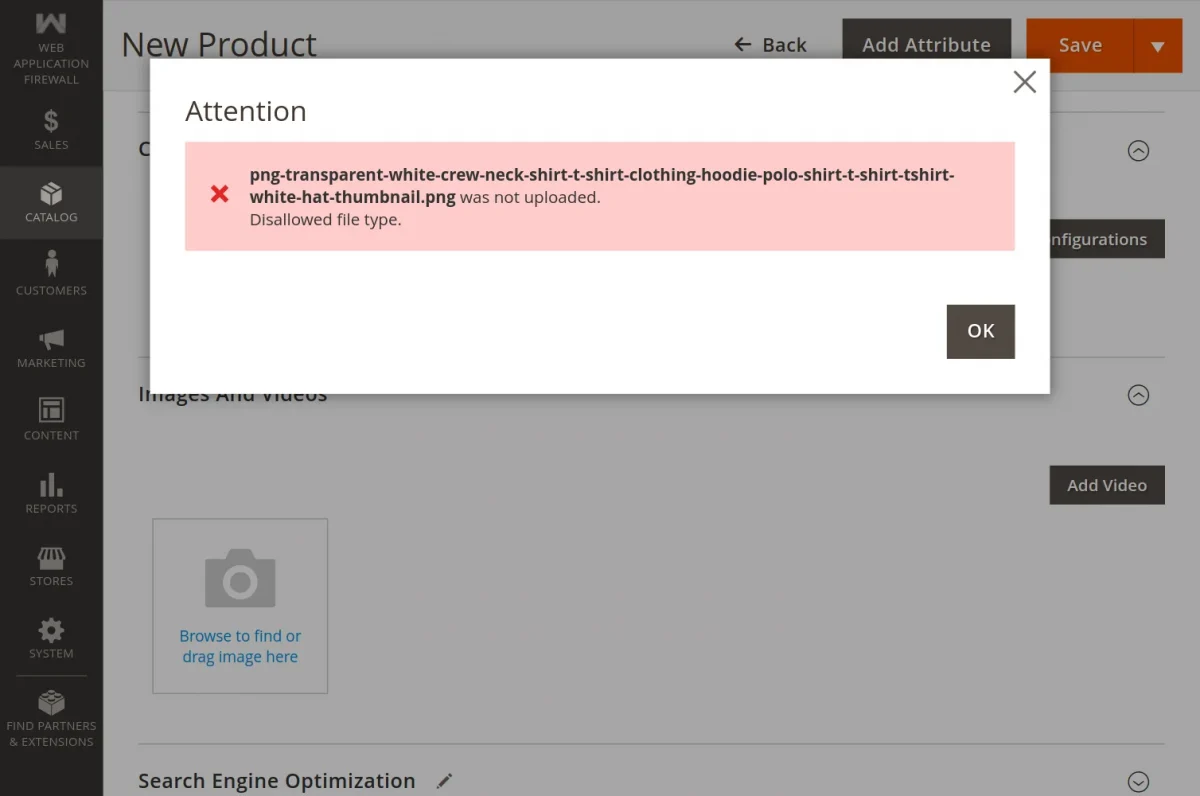Click the Add Video button

(1107, 485)
